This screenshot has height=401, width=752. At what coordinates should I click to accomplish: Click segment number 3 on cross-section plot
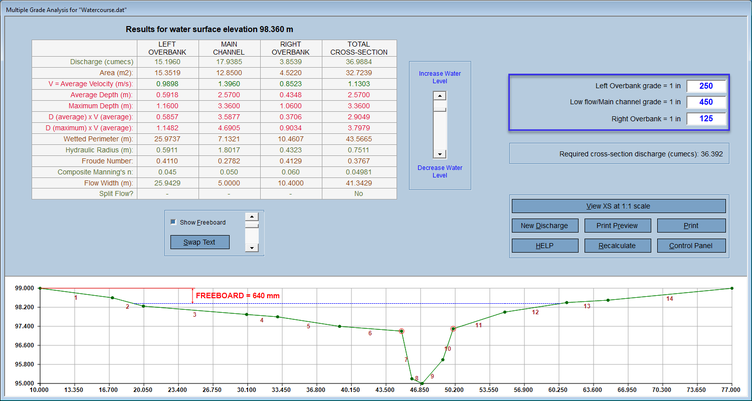coord(195,315)
